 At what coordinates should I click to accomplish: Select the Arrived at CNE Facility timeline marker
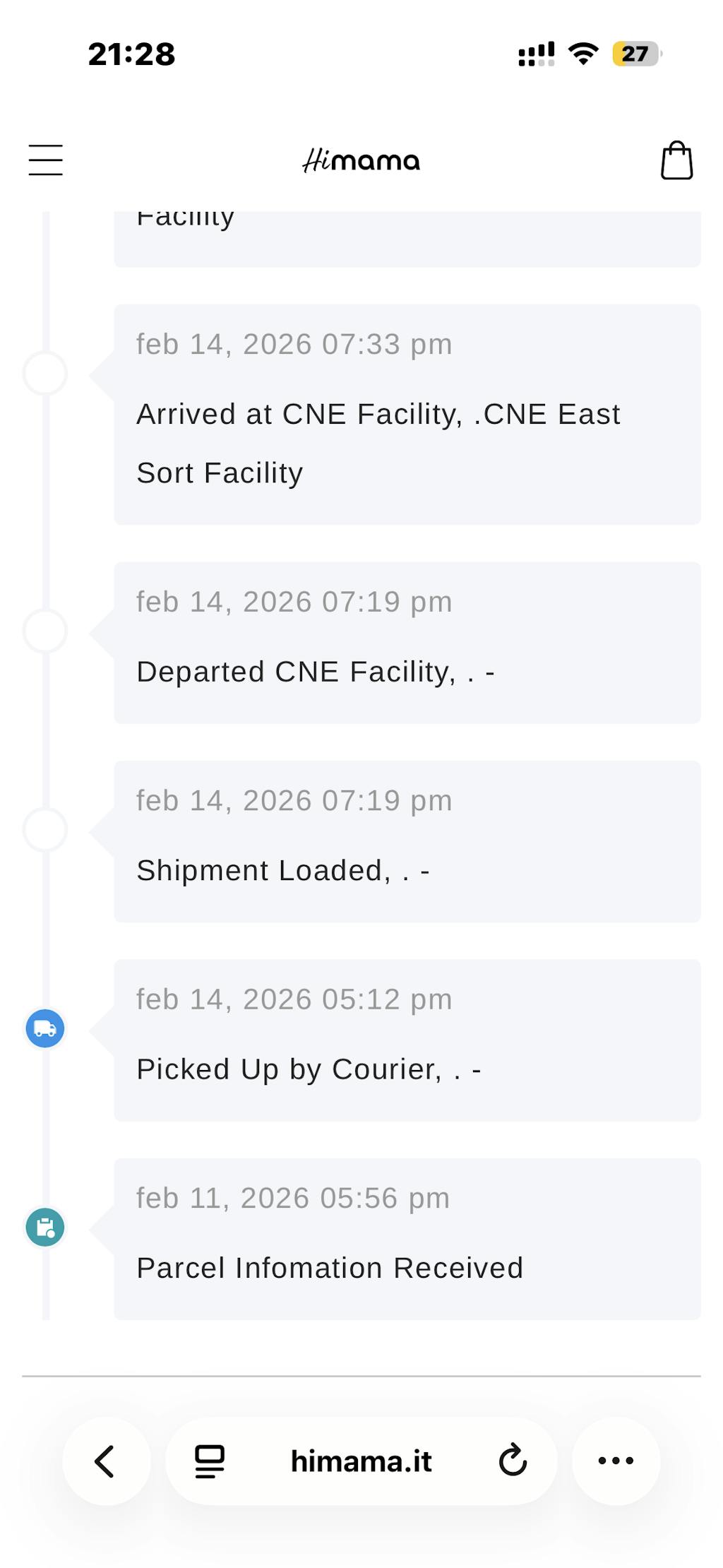[x=45, y=373]
